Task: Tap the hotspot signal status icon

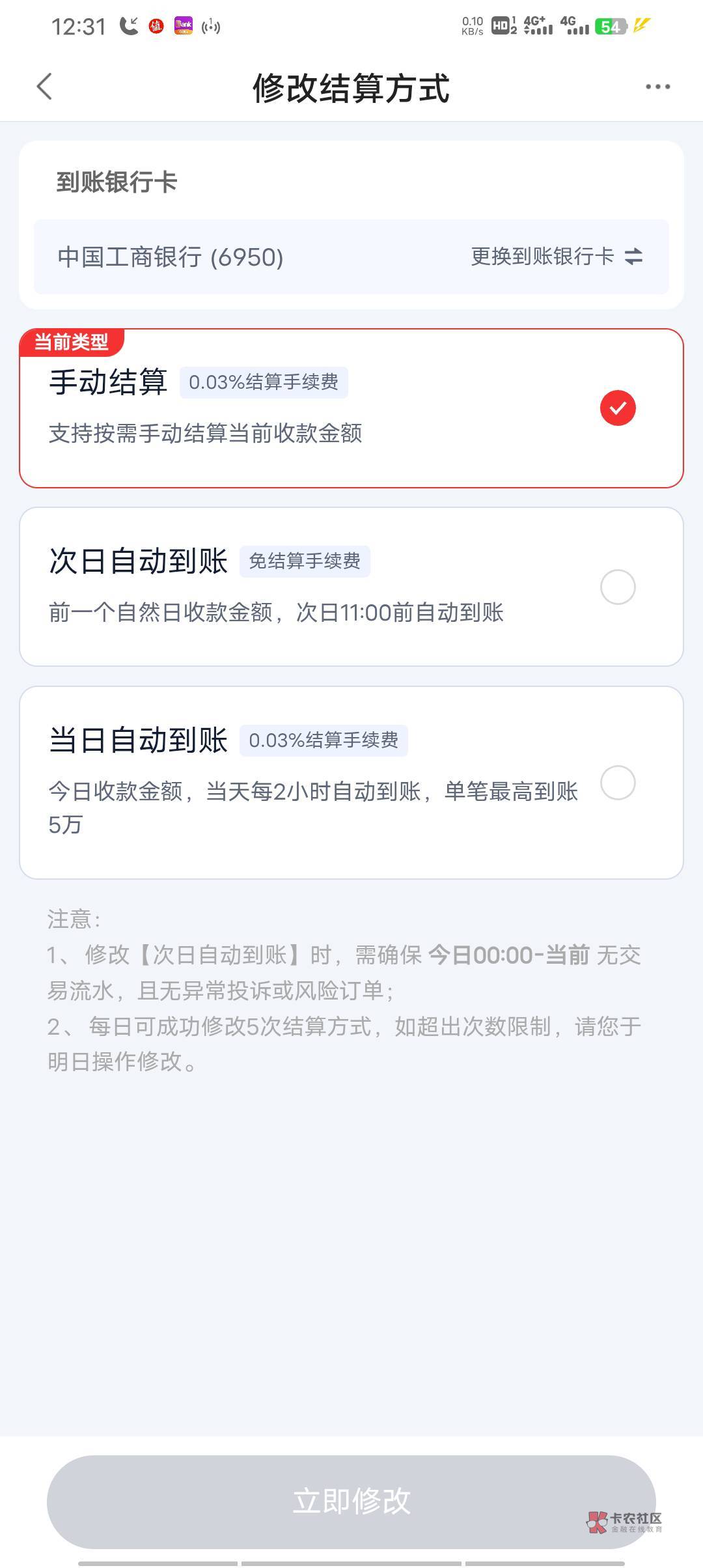Action: [x=211, y=26]
